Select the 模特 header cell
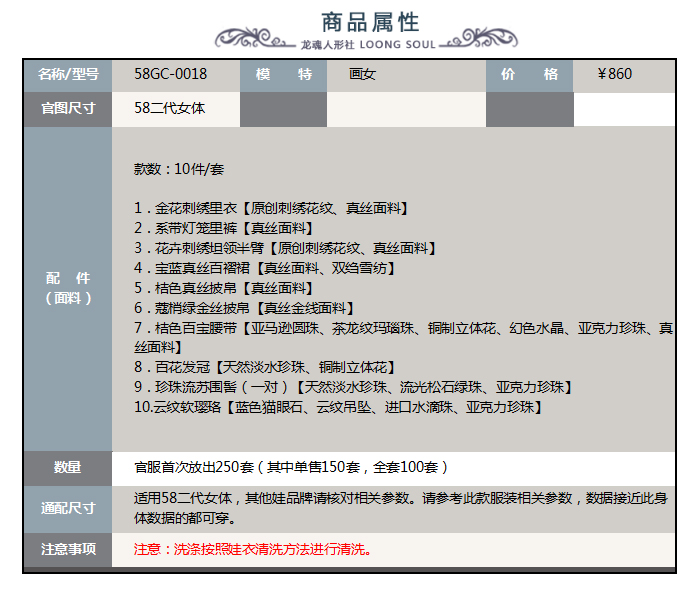Image resolution: width=700 pixels, height=591 pixels. pos(283,74)
